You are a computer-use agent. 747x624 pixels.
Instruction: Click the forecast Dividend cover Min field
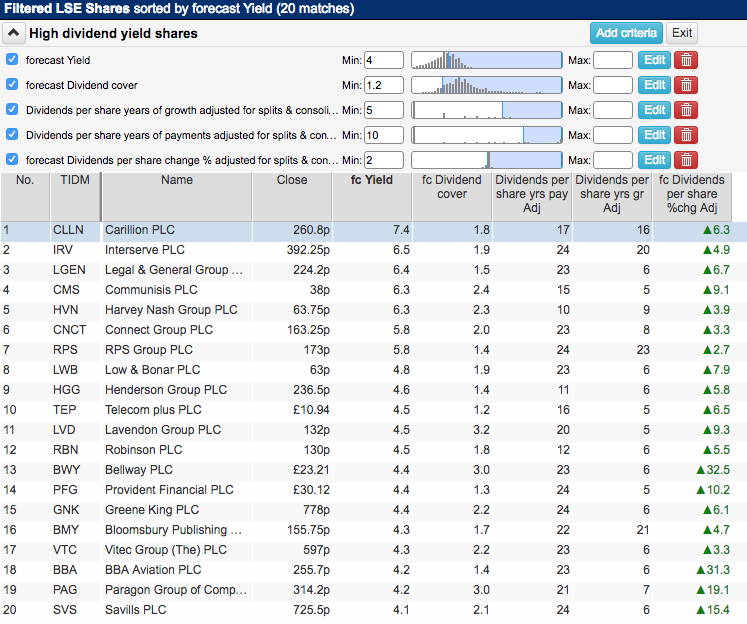point(384,85)
